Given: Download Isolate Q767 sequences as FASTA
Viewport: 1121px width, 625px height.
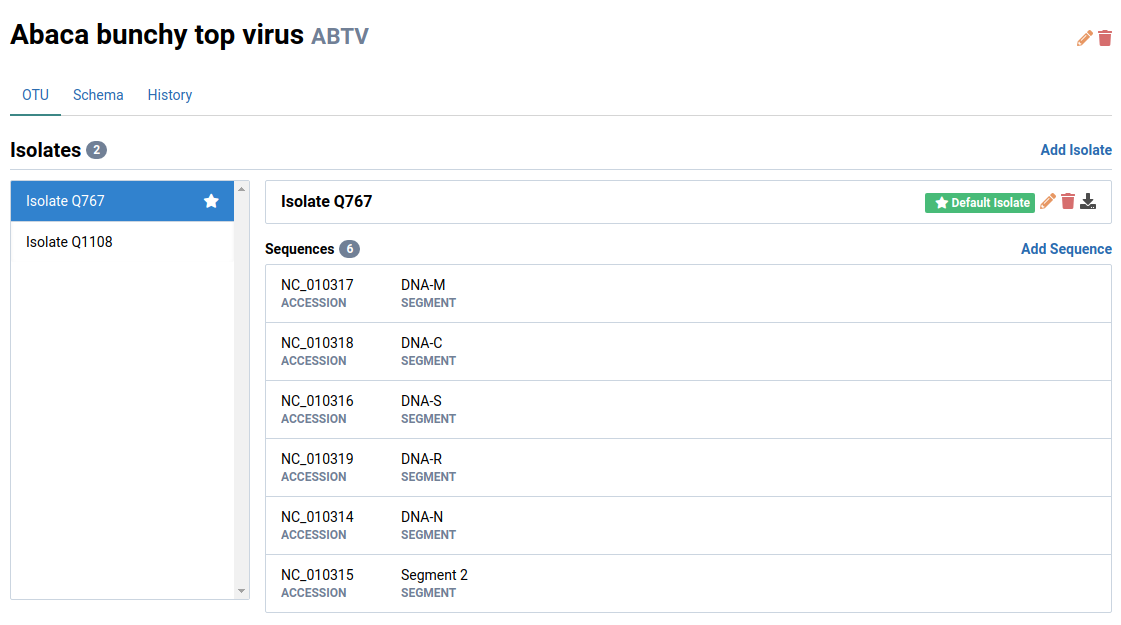Looking at the screenshot, I should (x=1089, y=202).
